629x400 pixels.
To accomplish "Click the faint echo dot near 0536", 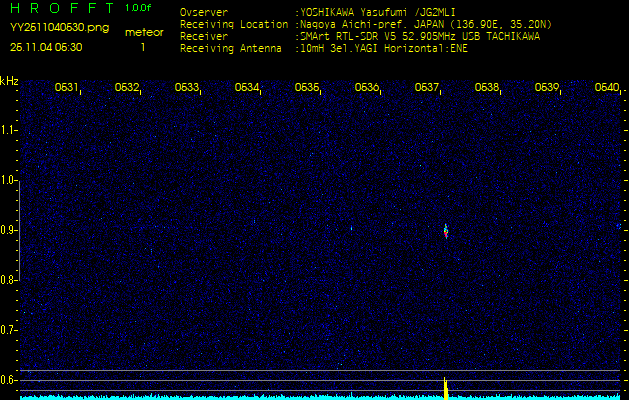I will (351, 228).
